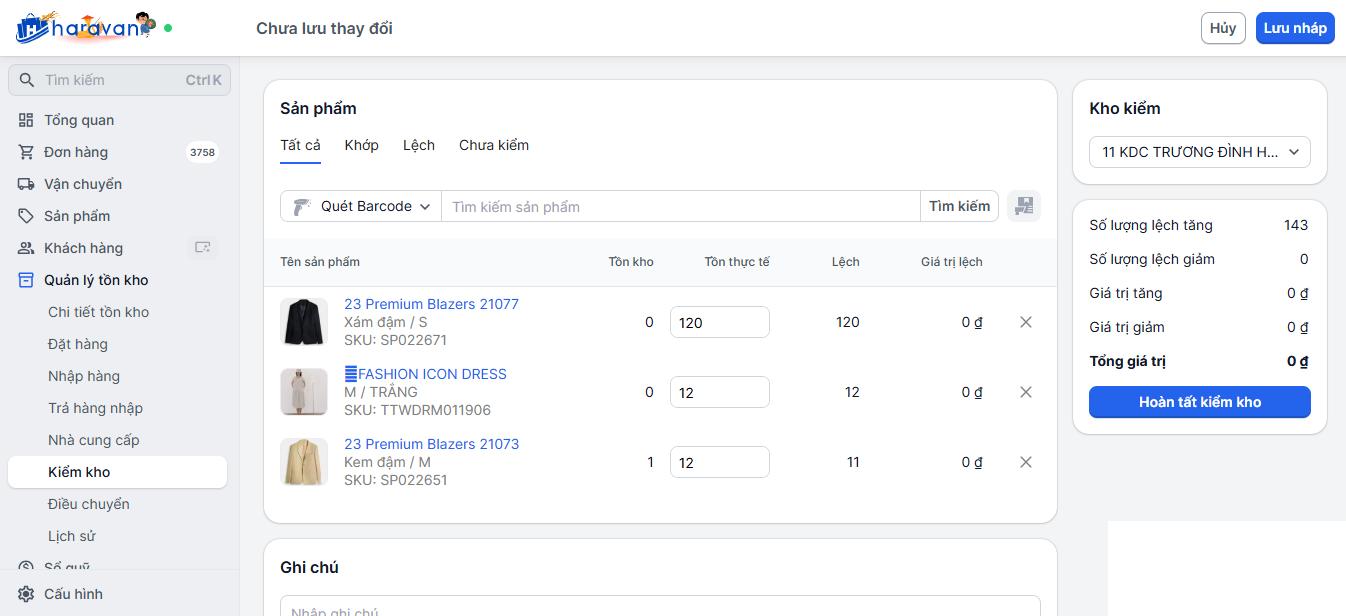
Task: Open Cấu hình settings gear
Action: coord(26,594)
